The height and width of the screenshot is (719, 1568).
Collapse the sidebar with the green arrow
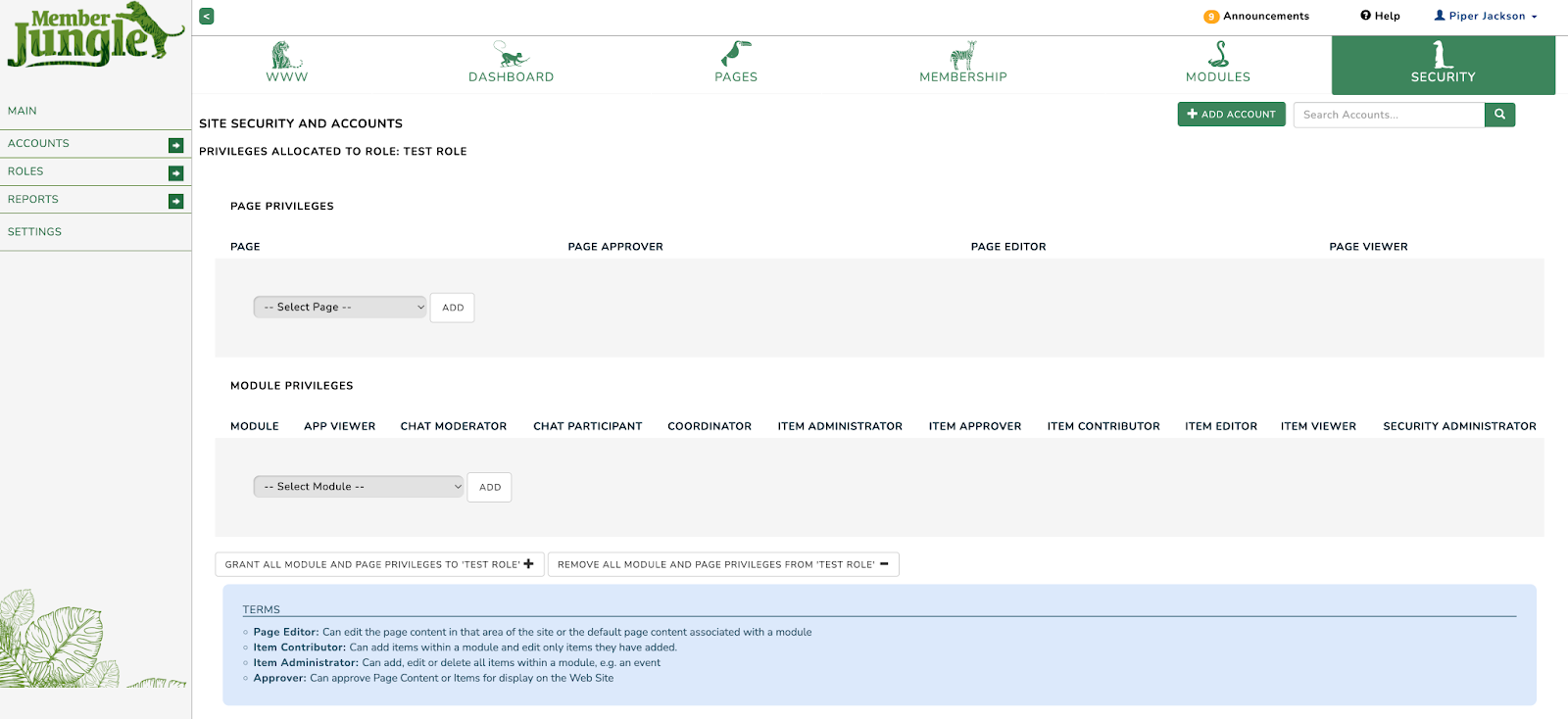click(x=207, y=17)
